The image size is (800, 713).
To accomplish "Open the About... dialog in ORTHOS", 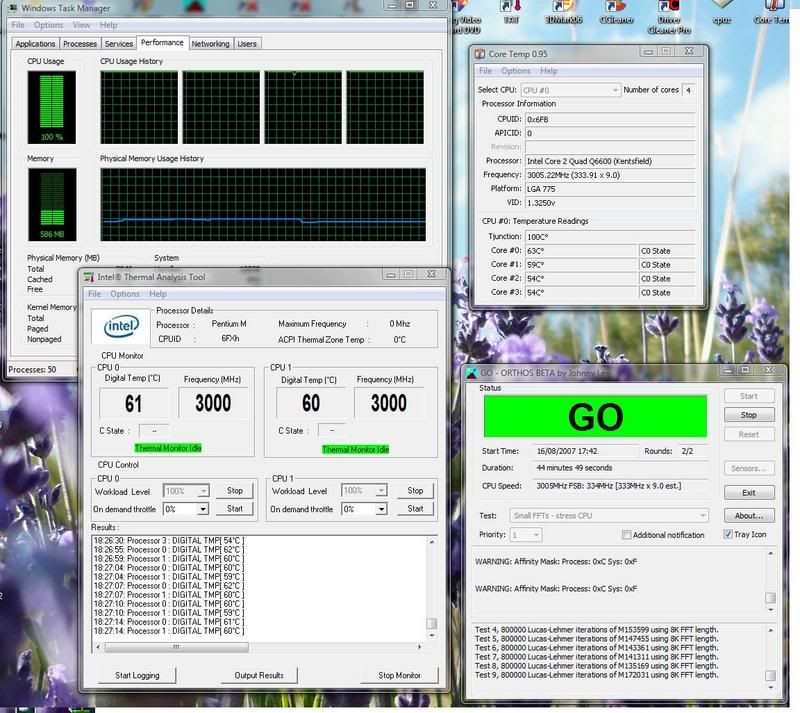I will (x=748, y=515).
